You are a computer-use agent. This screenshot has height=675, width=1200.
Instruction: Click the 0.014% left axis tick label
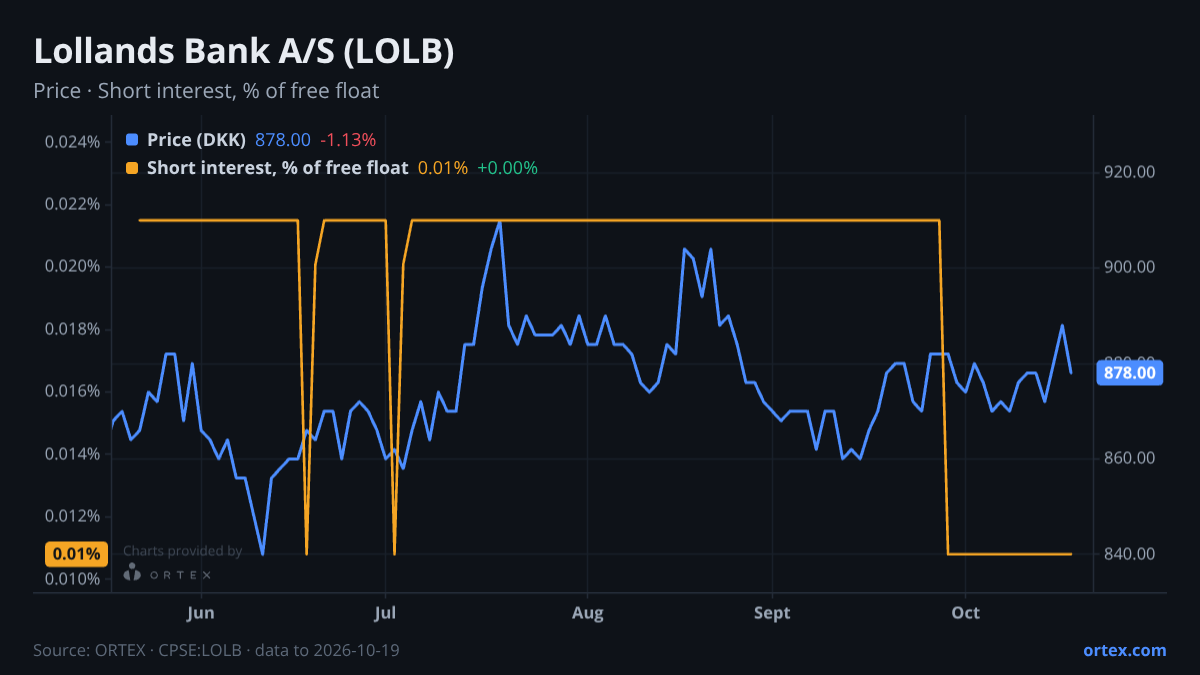pyautogui.click(x=72, y=454)
